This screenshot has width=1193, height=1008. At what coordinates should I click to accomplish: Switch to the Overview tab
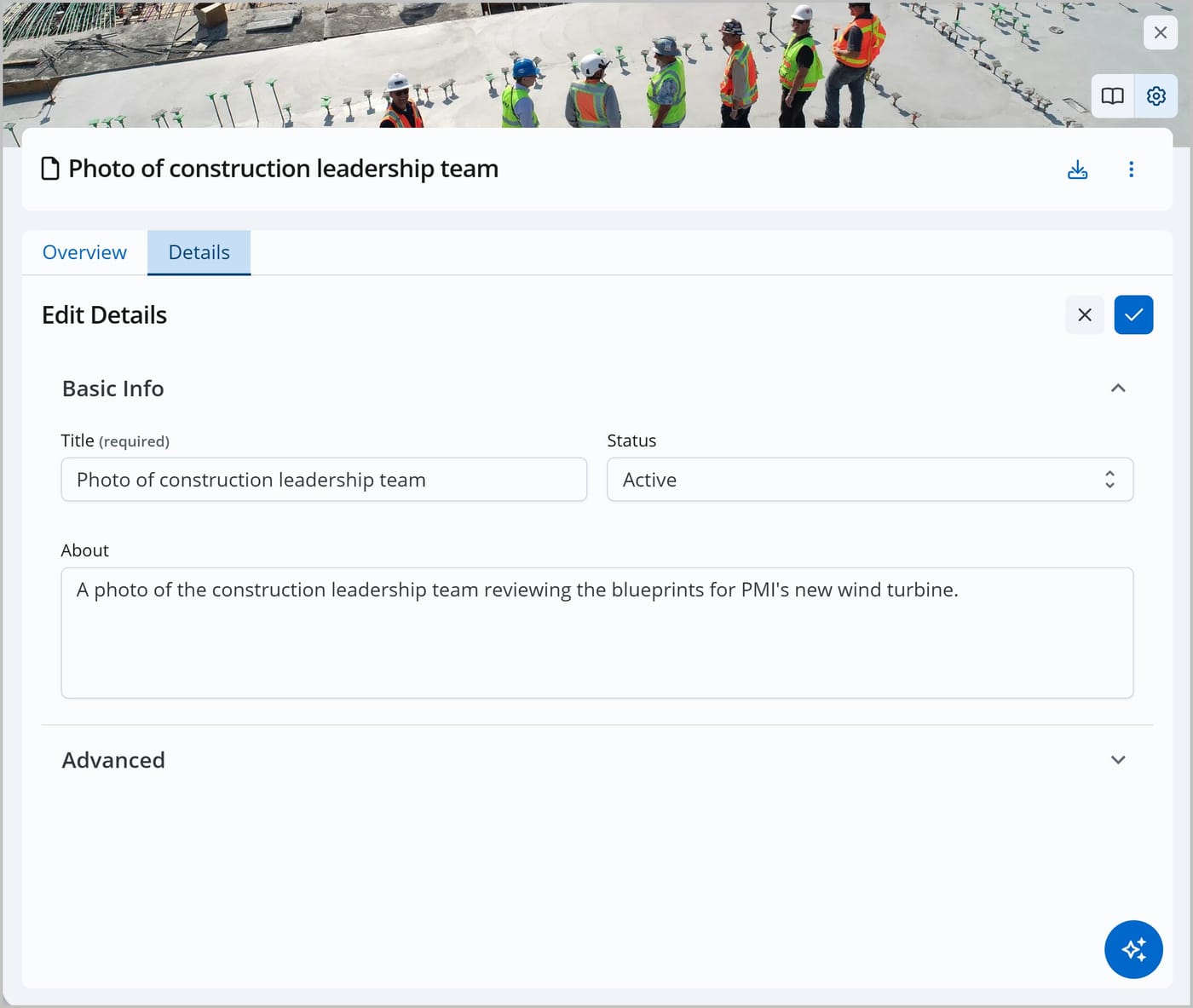tap(84, 252)
